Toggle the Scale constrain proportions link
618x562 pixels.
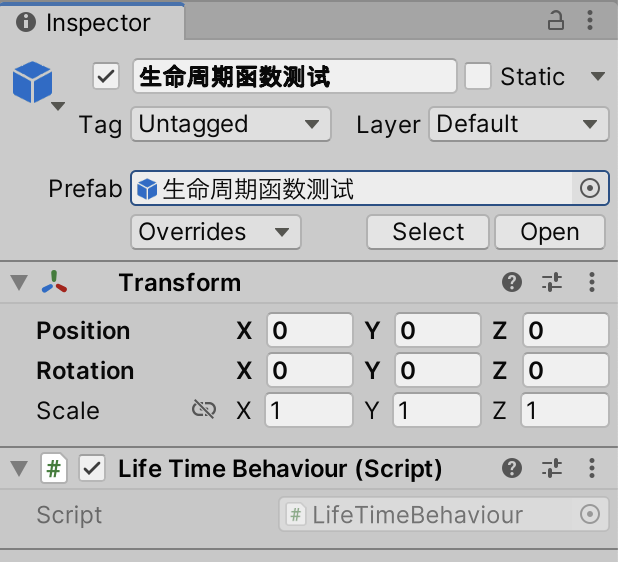pyautogui.click(x=204, y=410)
